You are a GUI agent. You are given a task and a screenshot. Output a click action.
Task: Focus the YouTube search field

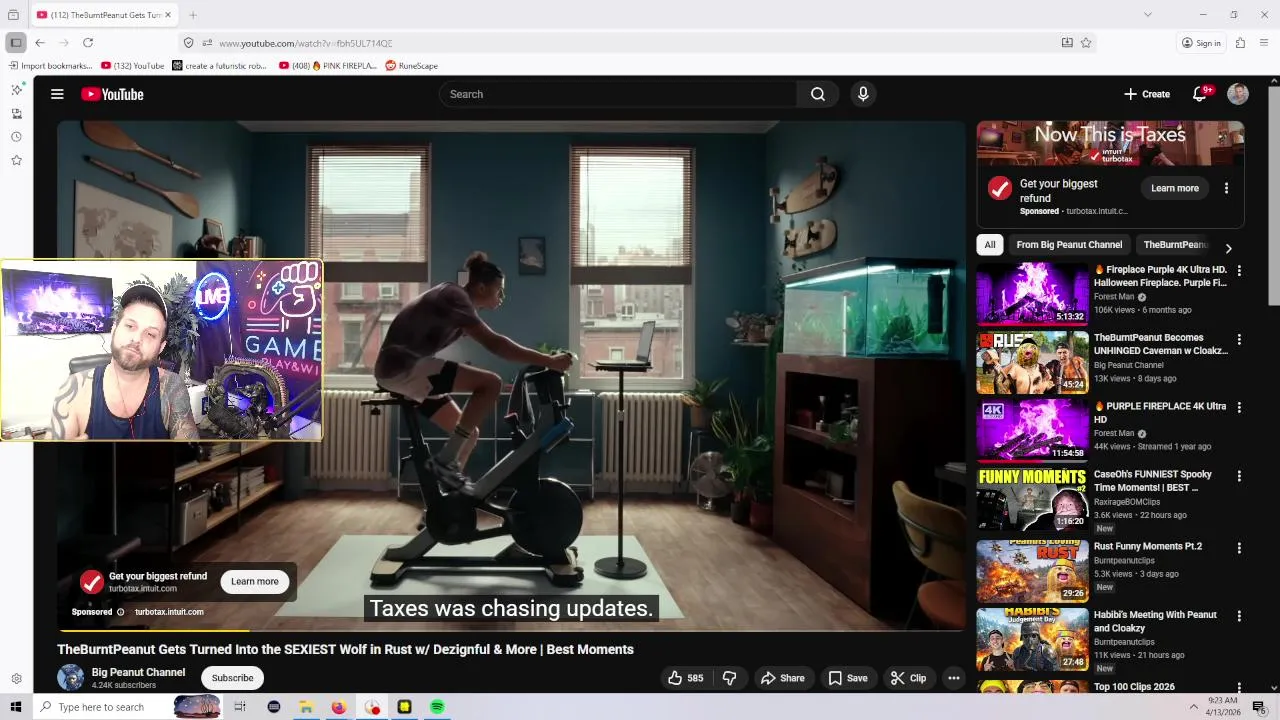tap(618, 94)
